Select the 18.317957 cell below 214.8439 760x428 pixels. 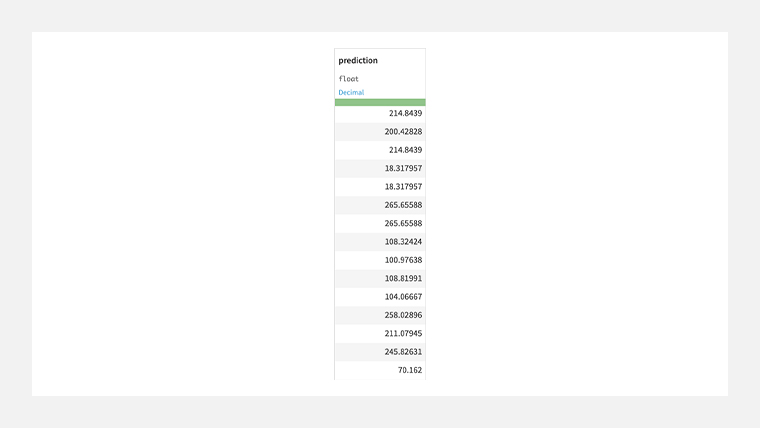tap(380, 169)
